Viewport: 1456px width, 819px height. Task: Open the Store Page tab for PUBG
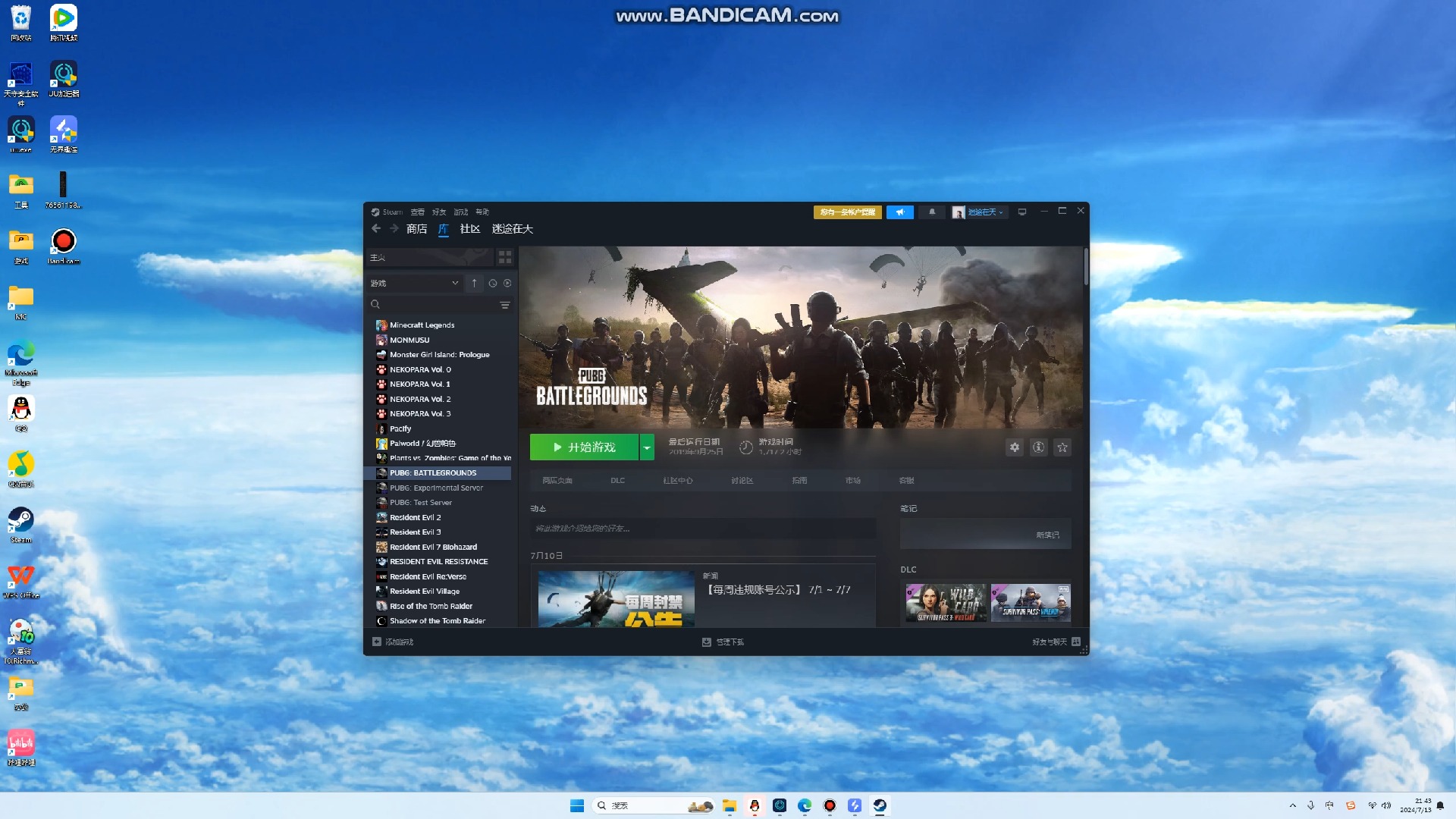click(x=557, y=481)
